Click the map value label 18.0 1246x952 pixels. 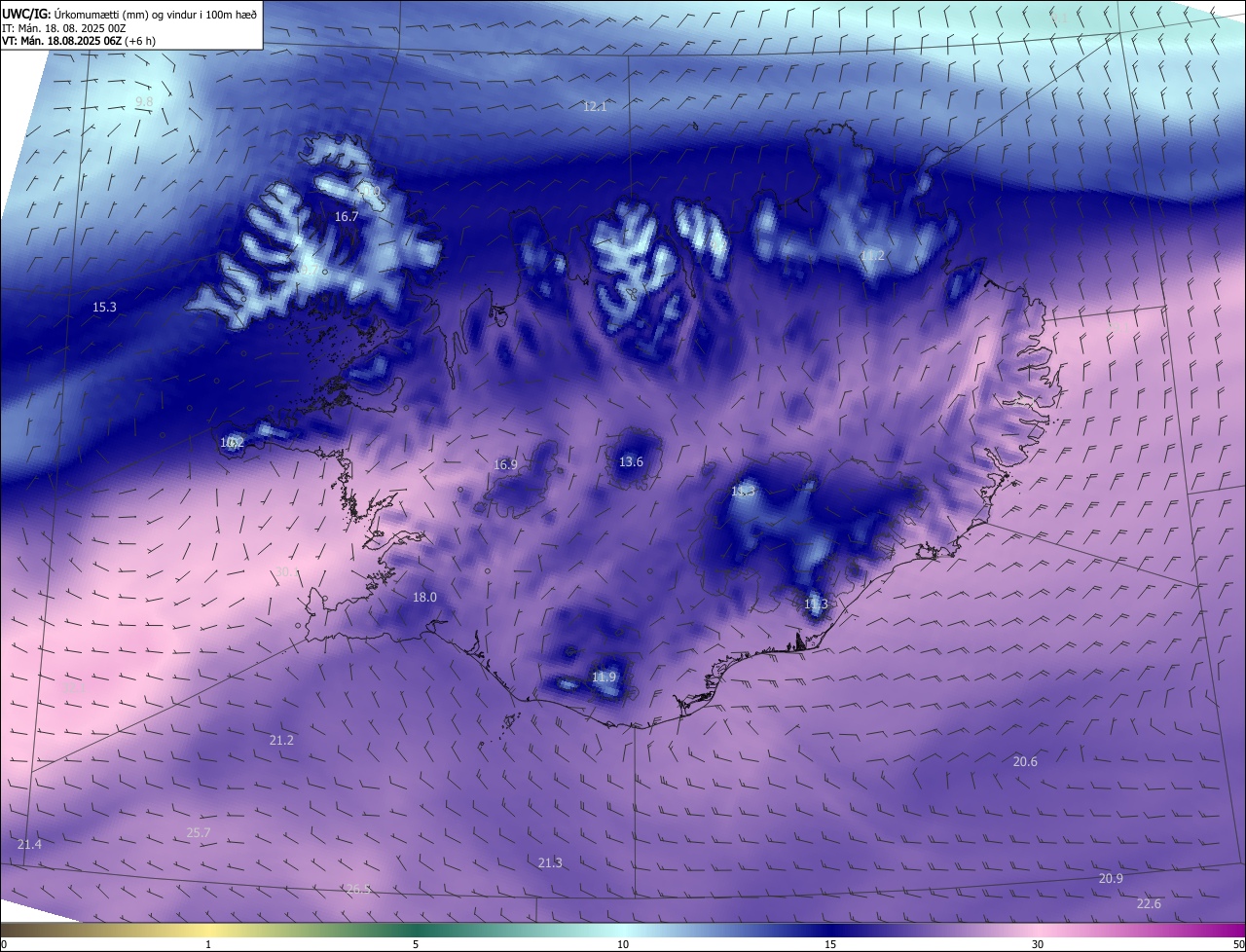coord(424,598)
